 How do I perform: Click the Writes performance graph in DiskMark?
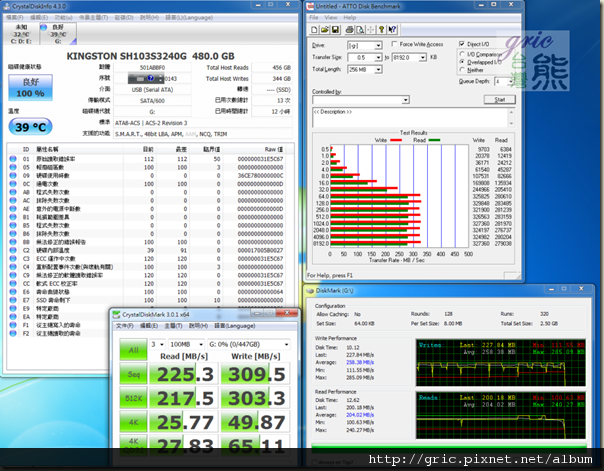[x=500, y=362]
